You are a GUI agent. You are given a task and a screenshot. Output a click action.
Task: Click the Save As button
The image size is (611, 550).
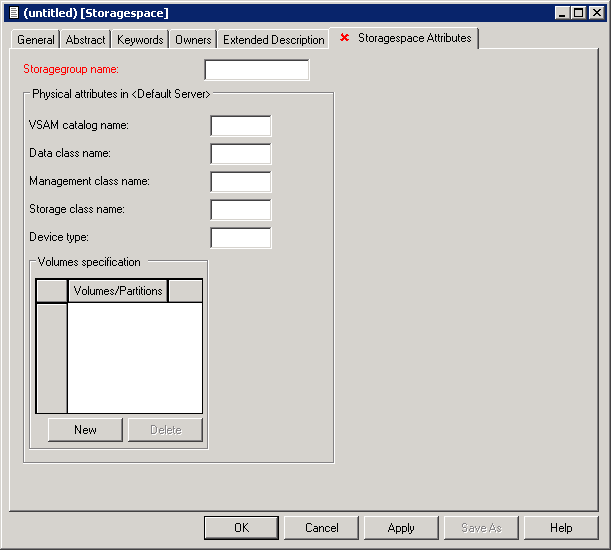pyautogui.click(x=481, y=528)
